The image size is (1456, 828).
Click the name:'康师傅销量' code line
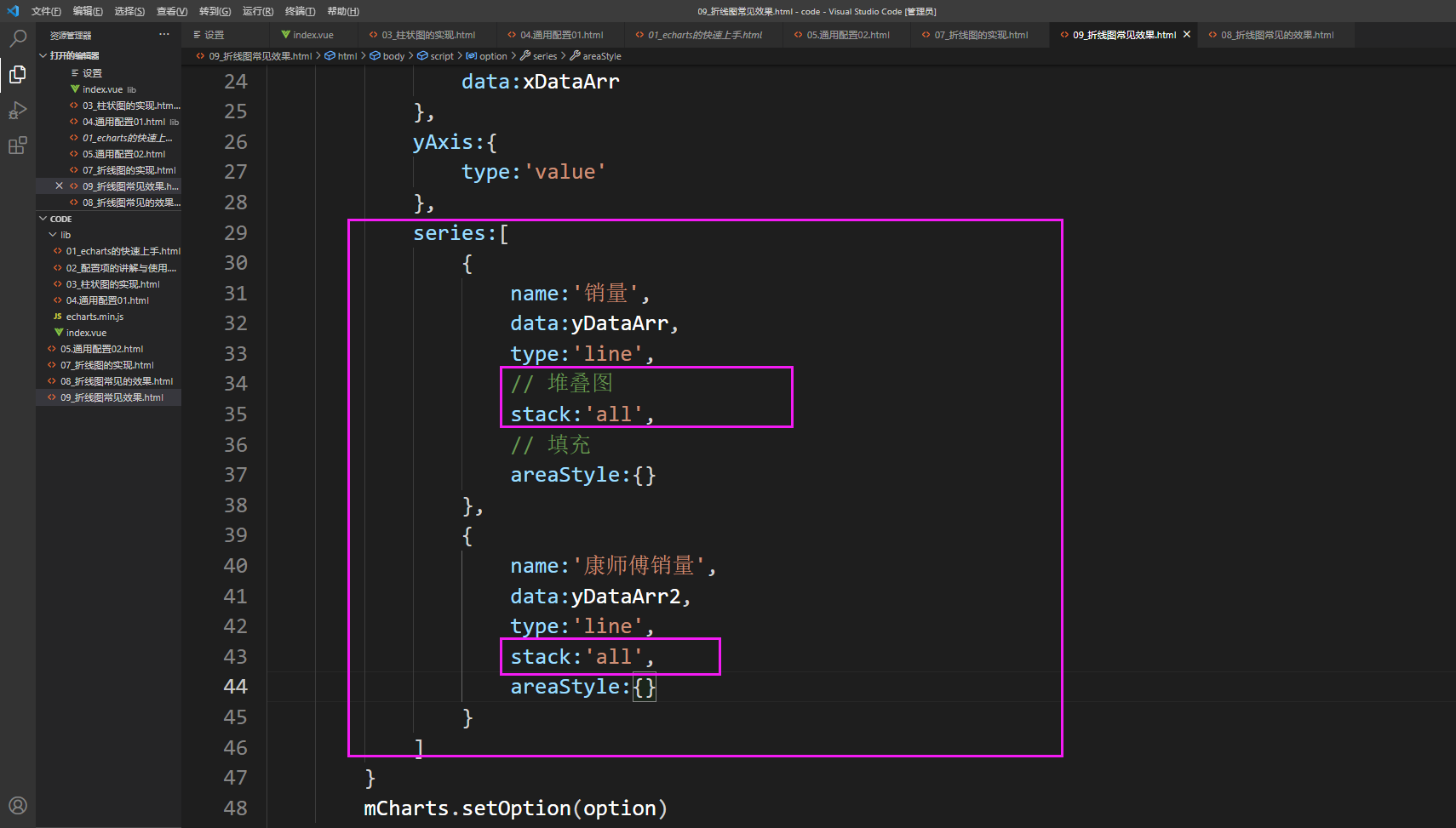pos(613,566)
